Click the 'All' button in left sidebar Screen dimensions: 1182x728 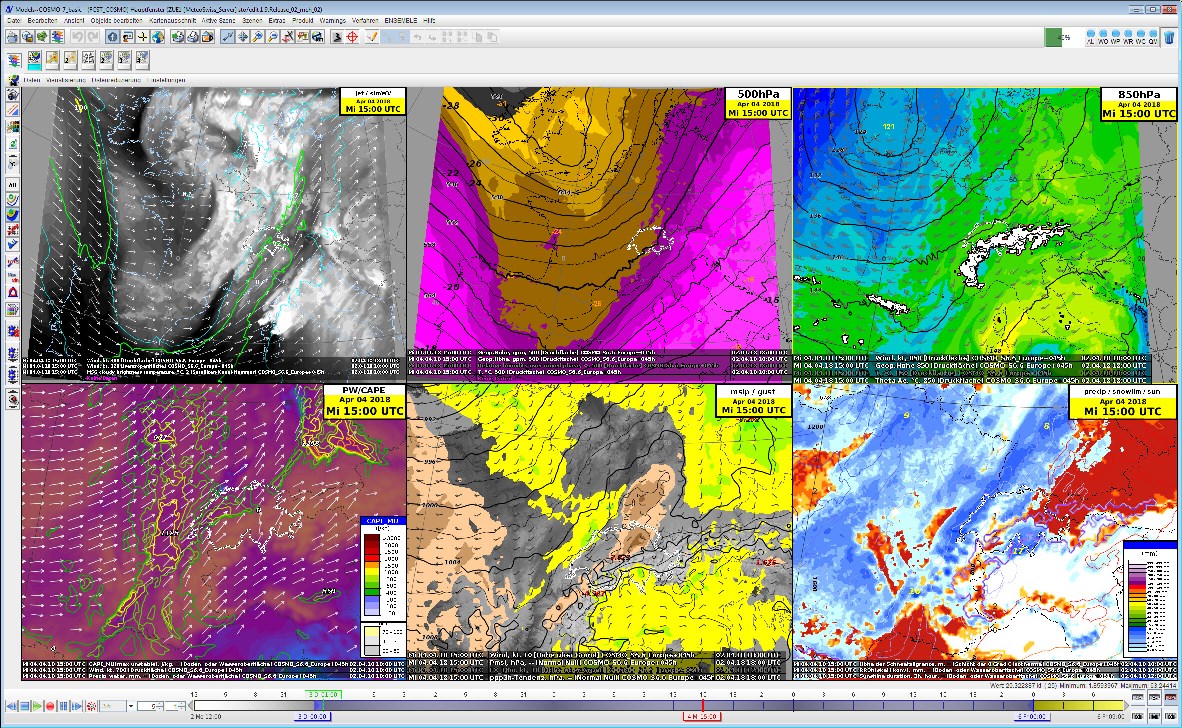pyautogui.click(x=12, y=185)
